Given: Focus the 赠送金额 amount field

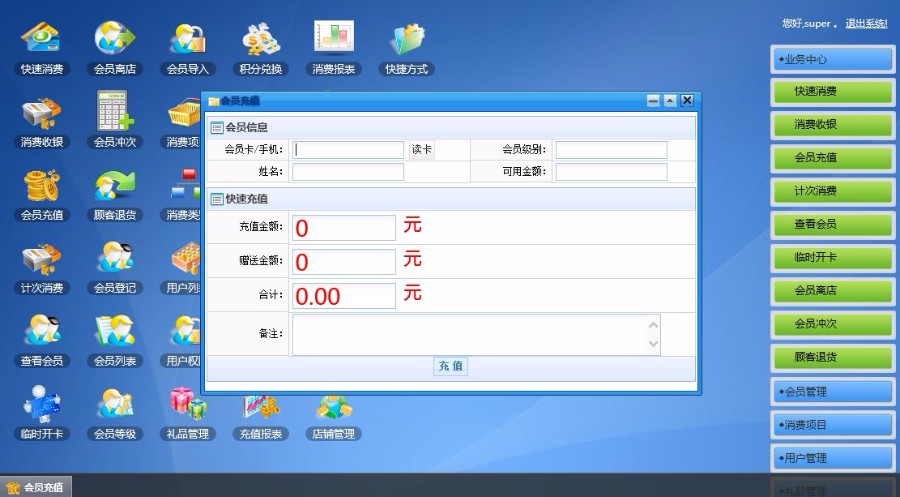Looking at the screenshot, I should [344, 262].
